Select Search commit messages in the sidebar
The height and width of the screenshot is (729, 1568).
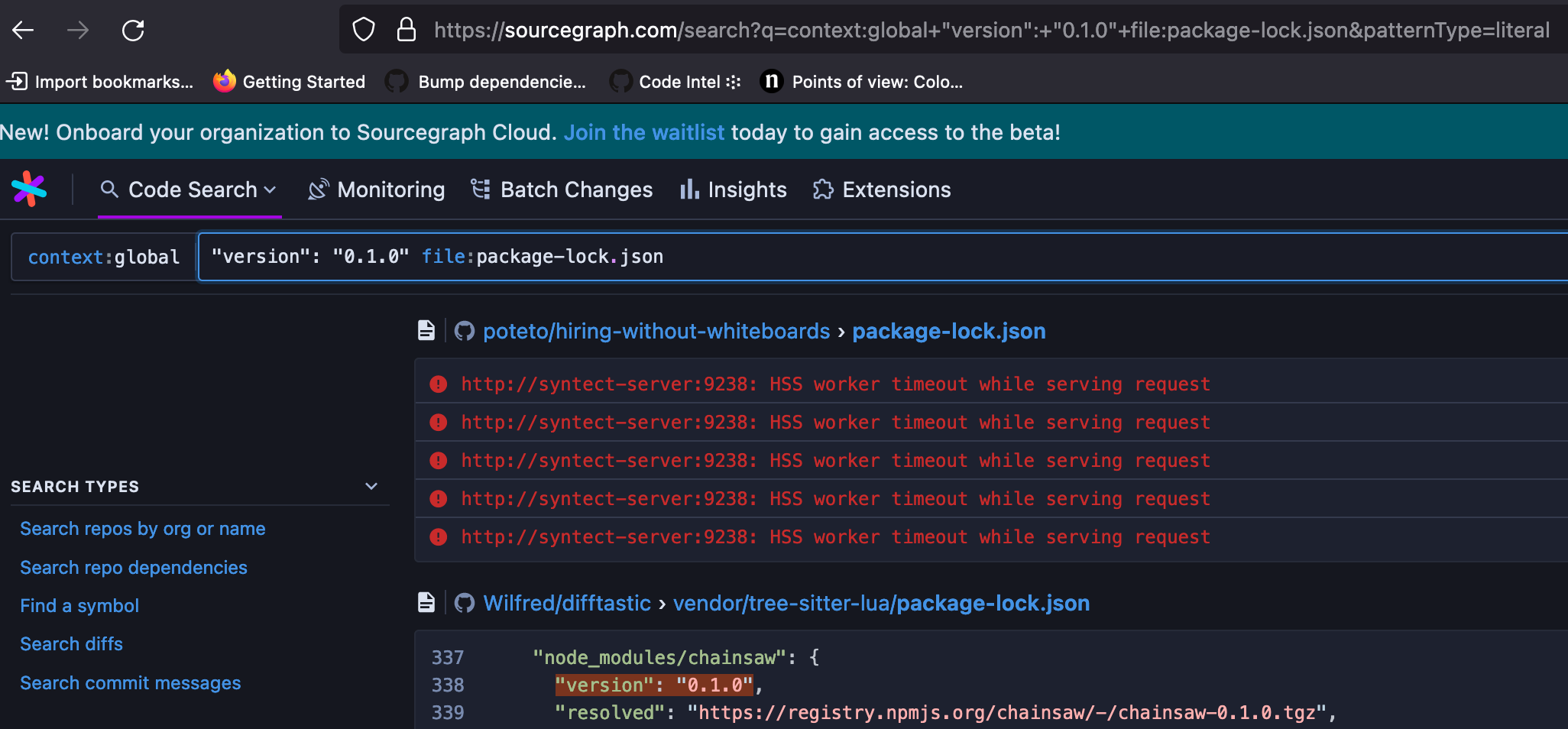(130, 682)
